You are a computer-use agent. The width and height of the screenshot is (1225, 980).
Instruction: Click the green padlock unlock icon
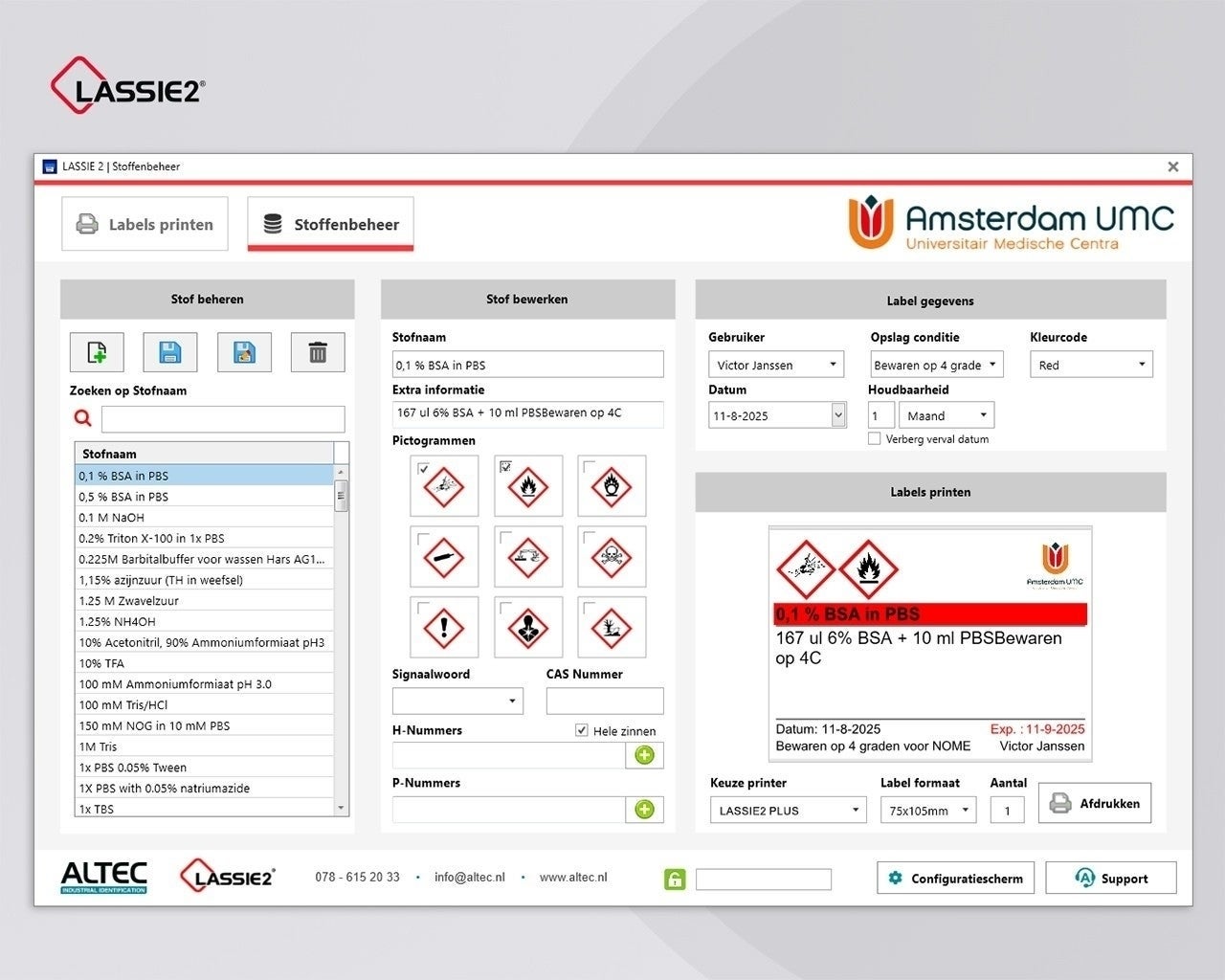tap(675, 880)
